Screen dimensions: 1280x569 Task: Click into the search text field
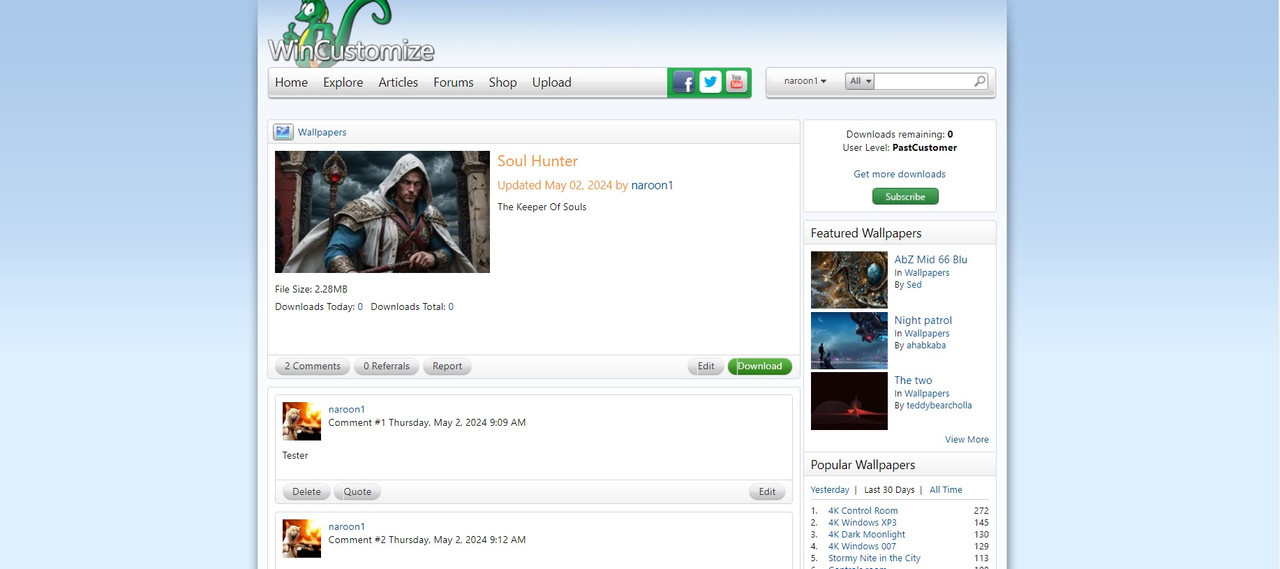coord(924,81)
